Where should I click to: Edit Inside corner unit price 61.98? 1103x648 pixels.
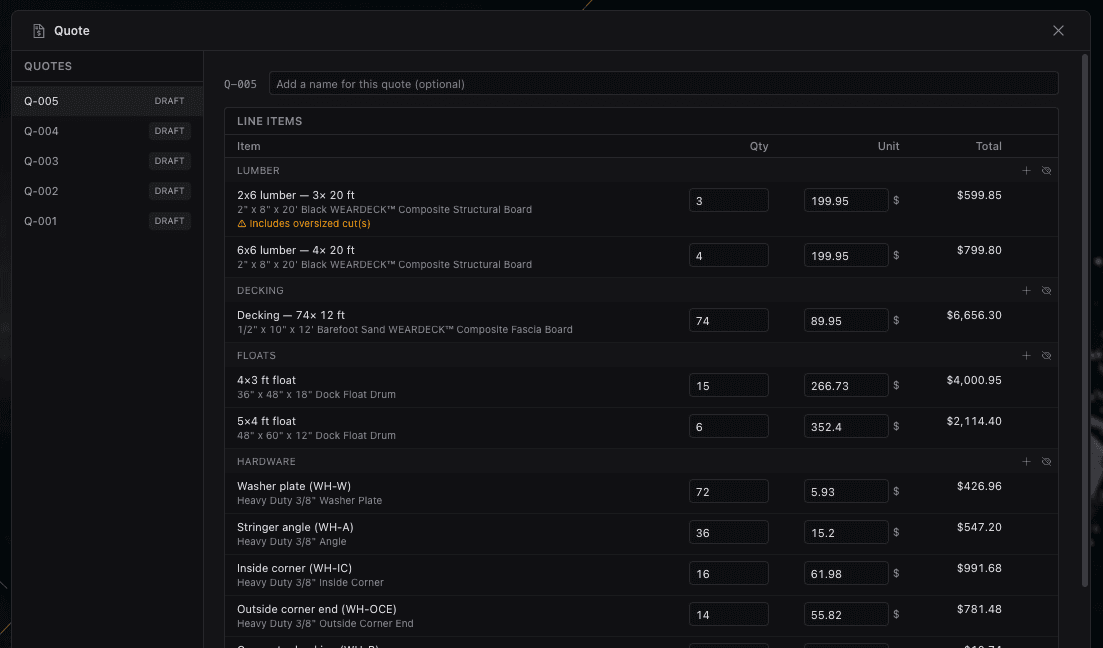(x=846, y=573)
